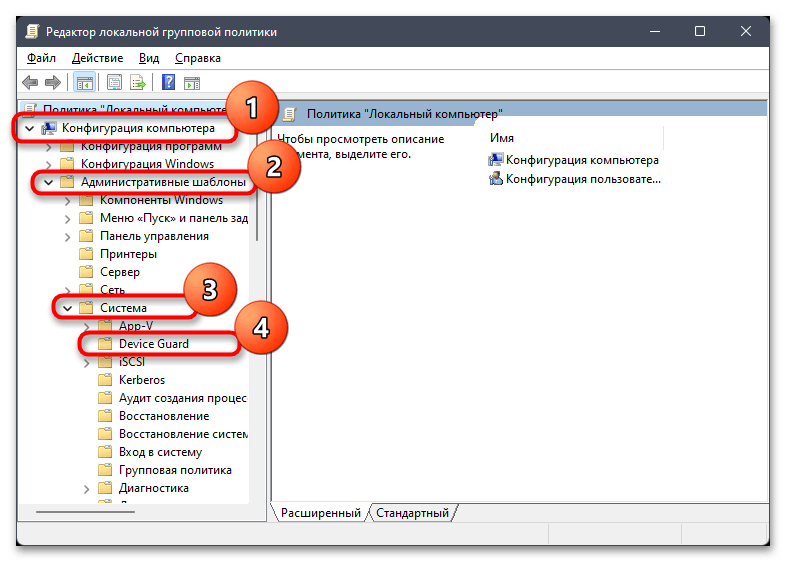Expand the Панель управления node
This screenshot has width=786, height=562.
click(x=68, y=237)
